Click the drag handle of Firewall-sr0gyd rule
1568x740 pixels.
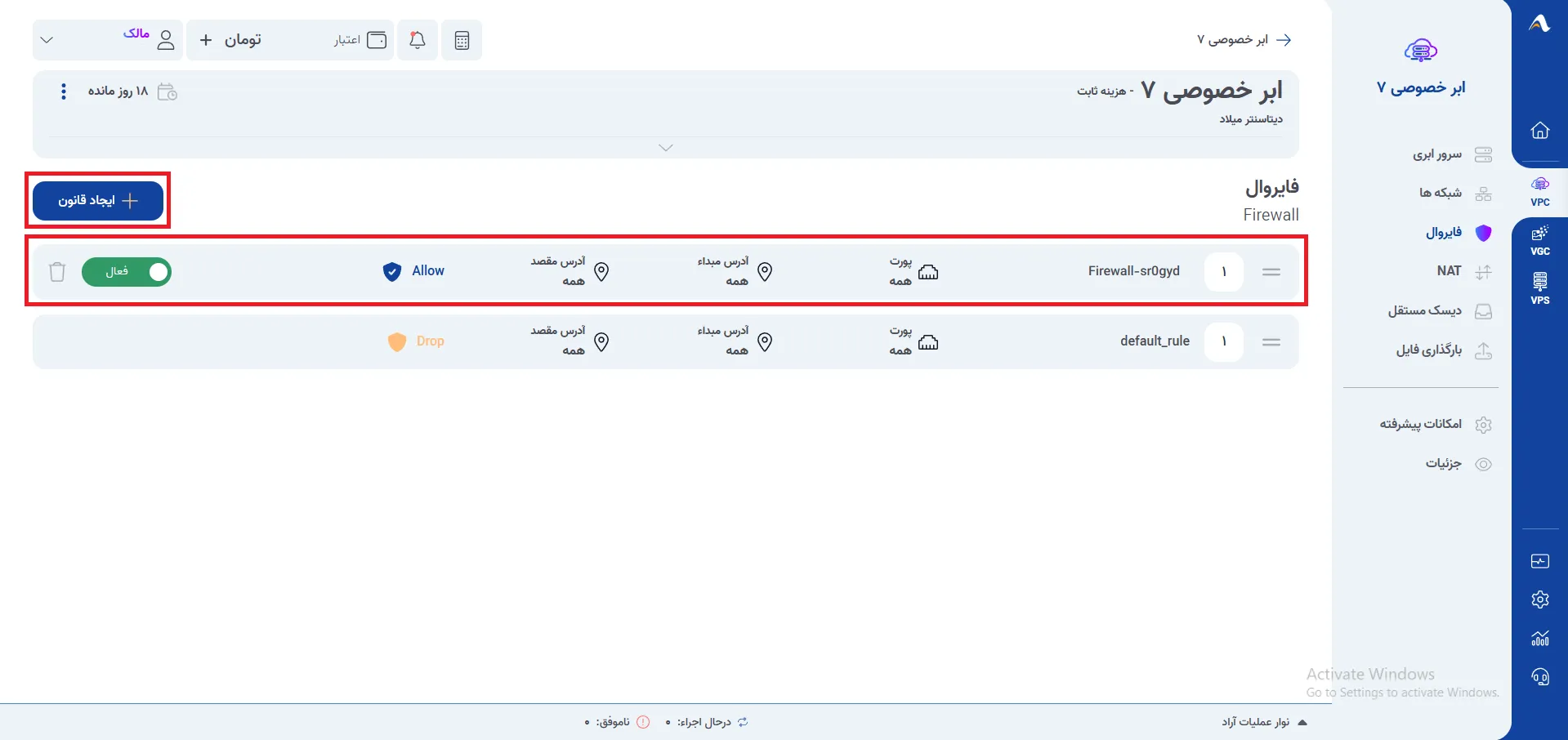(x=1271, y=272)
